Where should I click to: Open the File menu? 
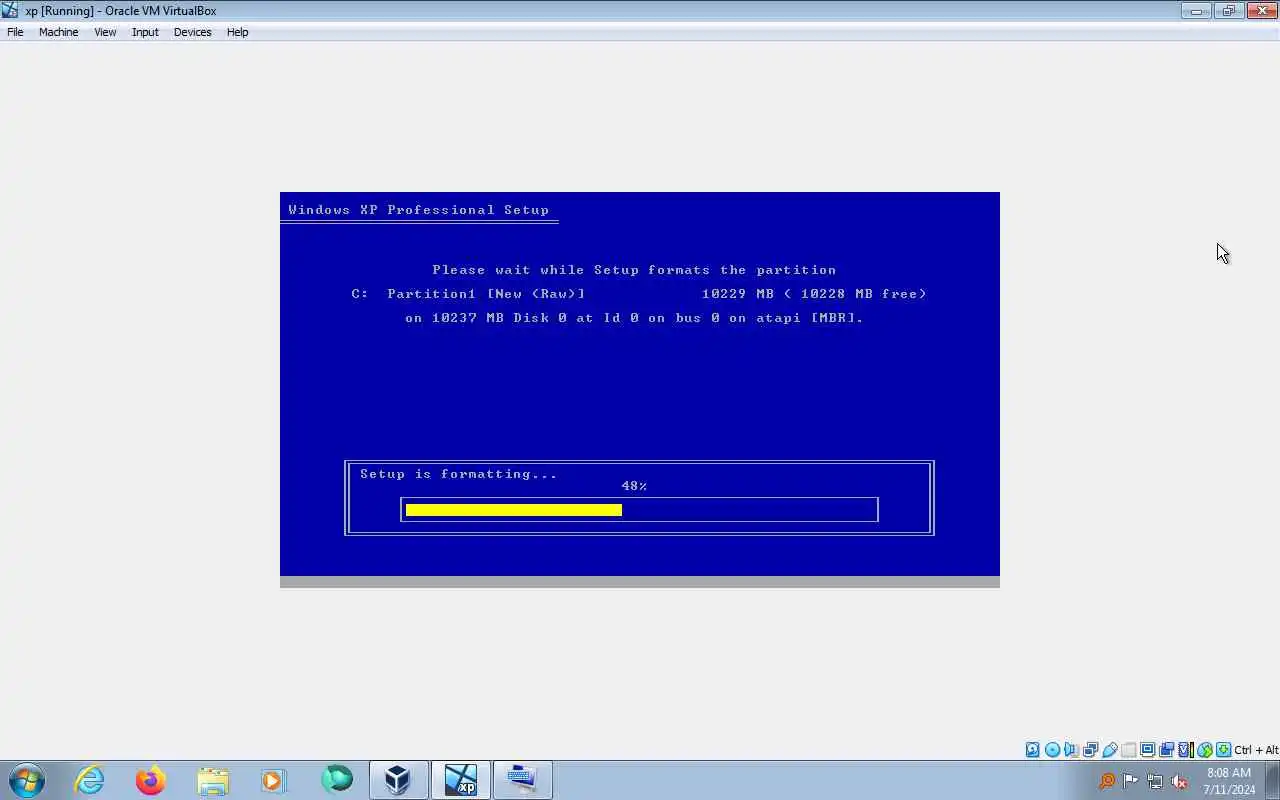15,32
